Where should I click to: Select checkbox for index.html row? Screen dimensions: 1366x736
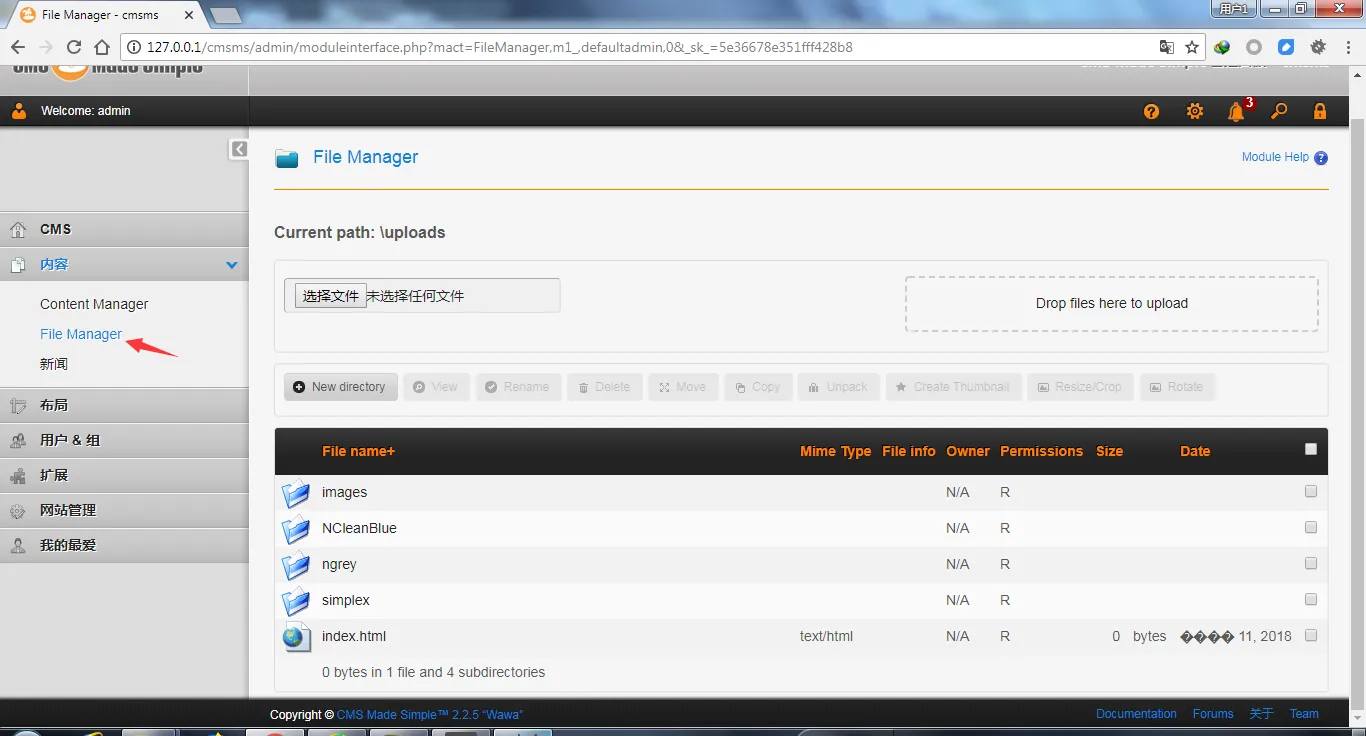1311,635
